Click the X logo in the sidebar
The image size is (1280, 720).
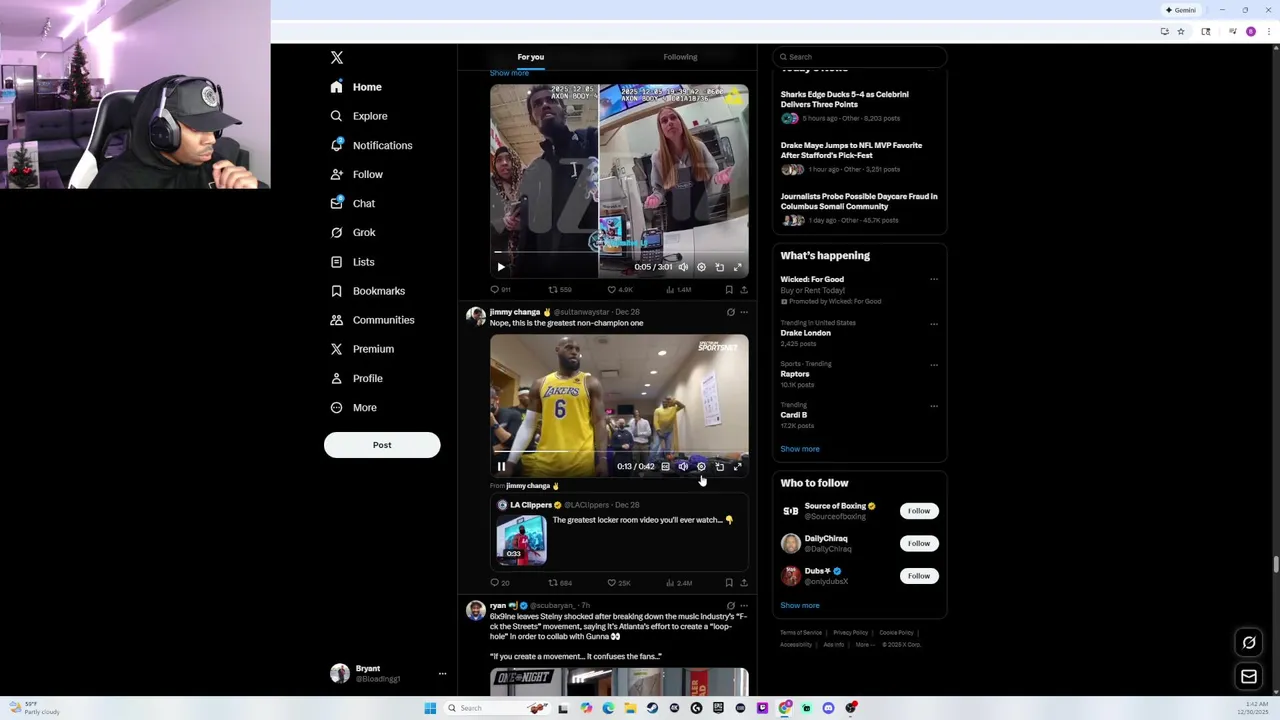tap(337, 58)
